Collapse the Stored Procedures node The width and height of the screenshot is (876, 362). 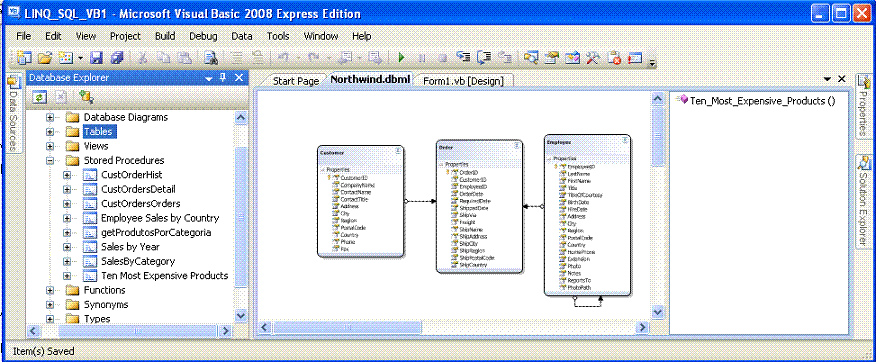[50, 161]
